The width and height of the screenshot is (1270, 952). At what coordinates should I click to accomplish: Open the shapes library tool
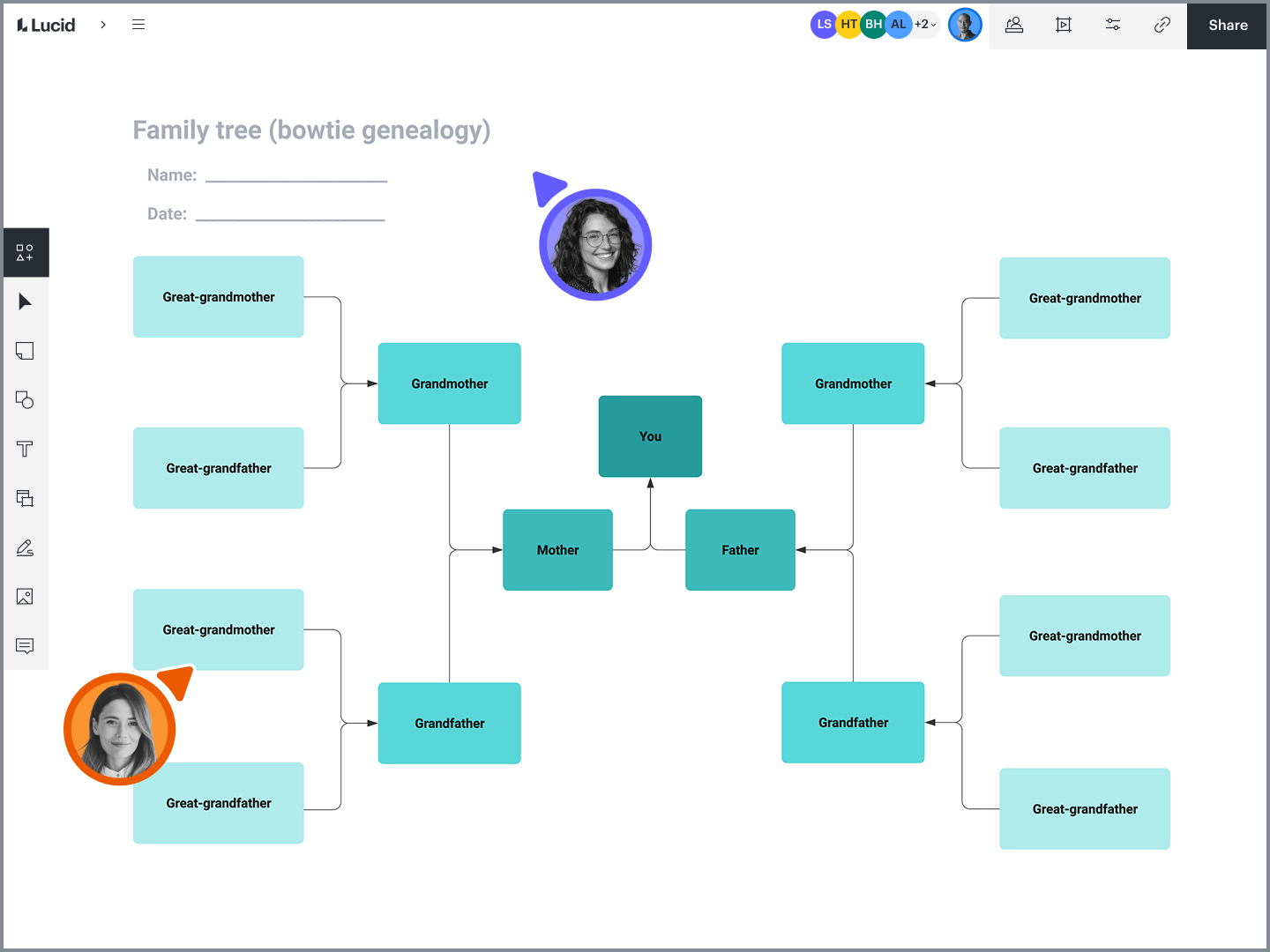click(x=25, y=253)
